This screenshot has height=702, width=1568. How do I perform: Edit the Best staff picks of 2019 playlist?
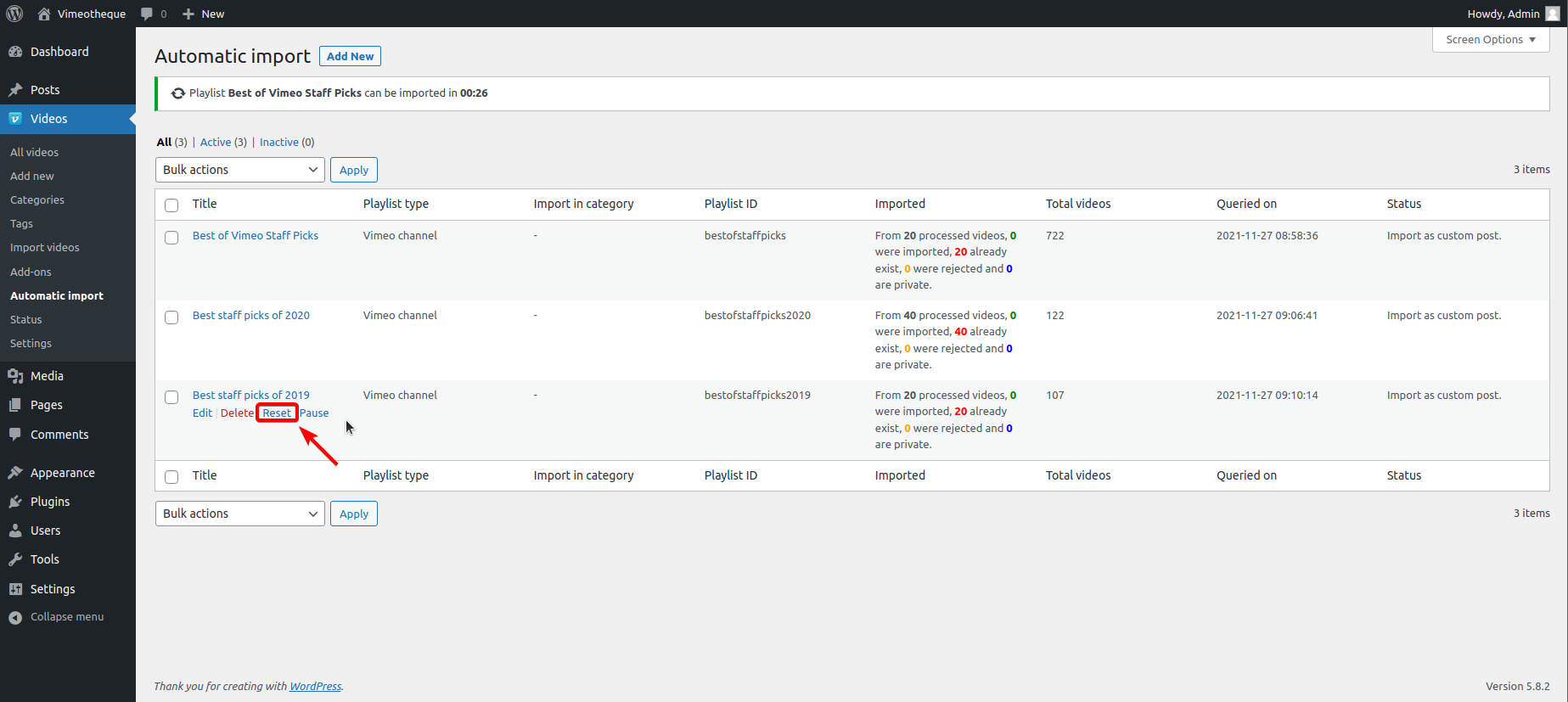pos(202,413)
